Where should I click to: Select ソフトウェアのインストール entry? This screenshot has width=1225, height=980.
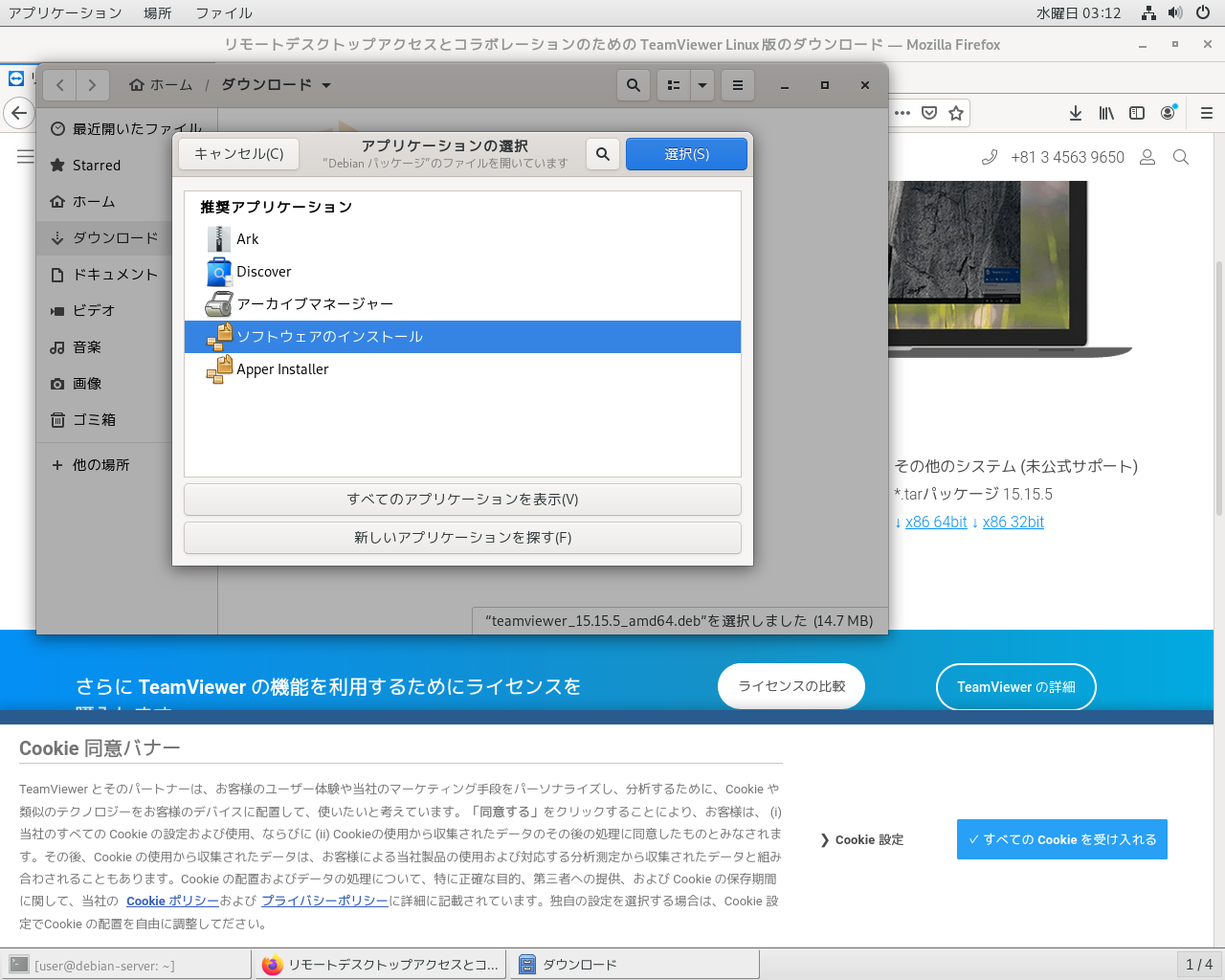coord(462,337)
